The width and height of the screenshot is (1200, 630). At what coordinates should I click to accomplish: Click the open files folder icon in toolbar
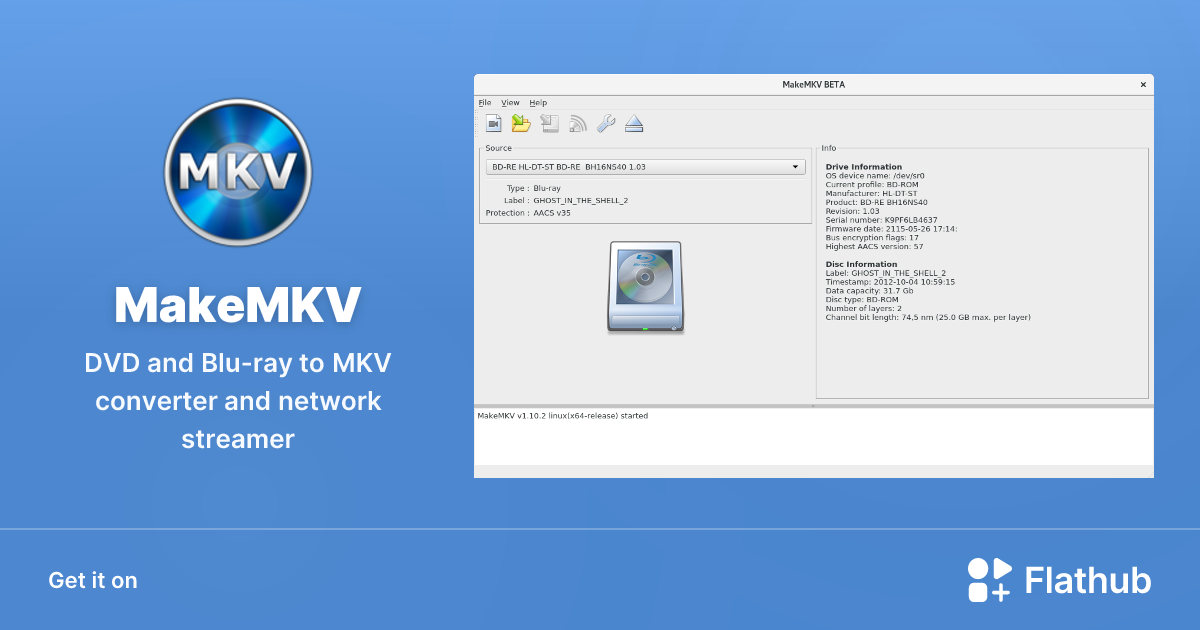pos(521,123)
